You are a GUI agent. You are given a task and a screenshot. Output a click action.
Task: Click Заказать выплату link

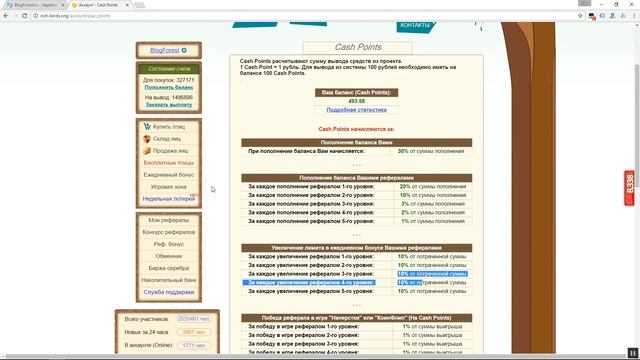tap(169, 105)
